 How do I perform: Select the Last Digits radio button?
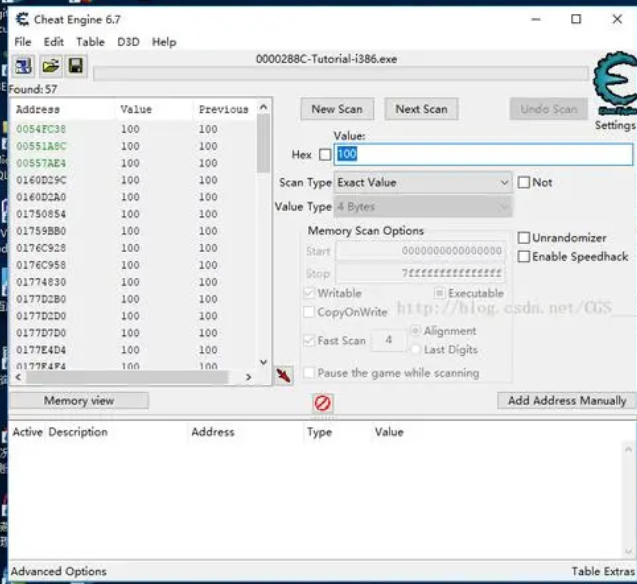point(415,349)
